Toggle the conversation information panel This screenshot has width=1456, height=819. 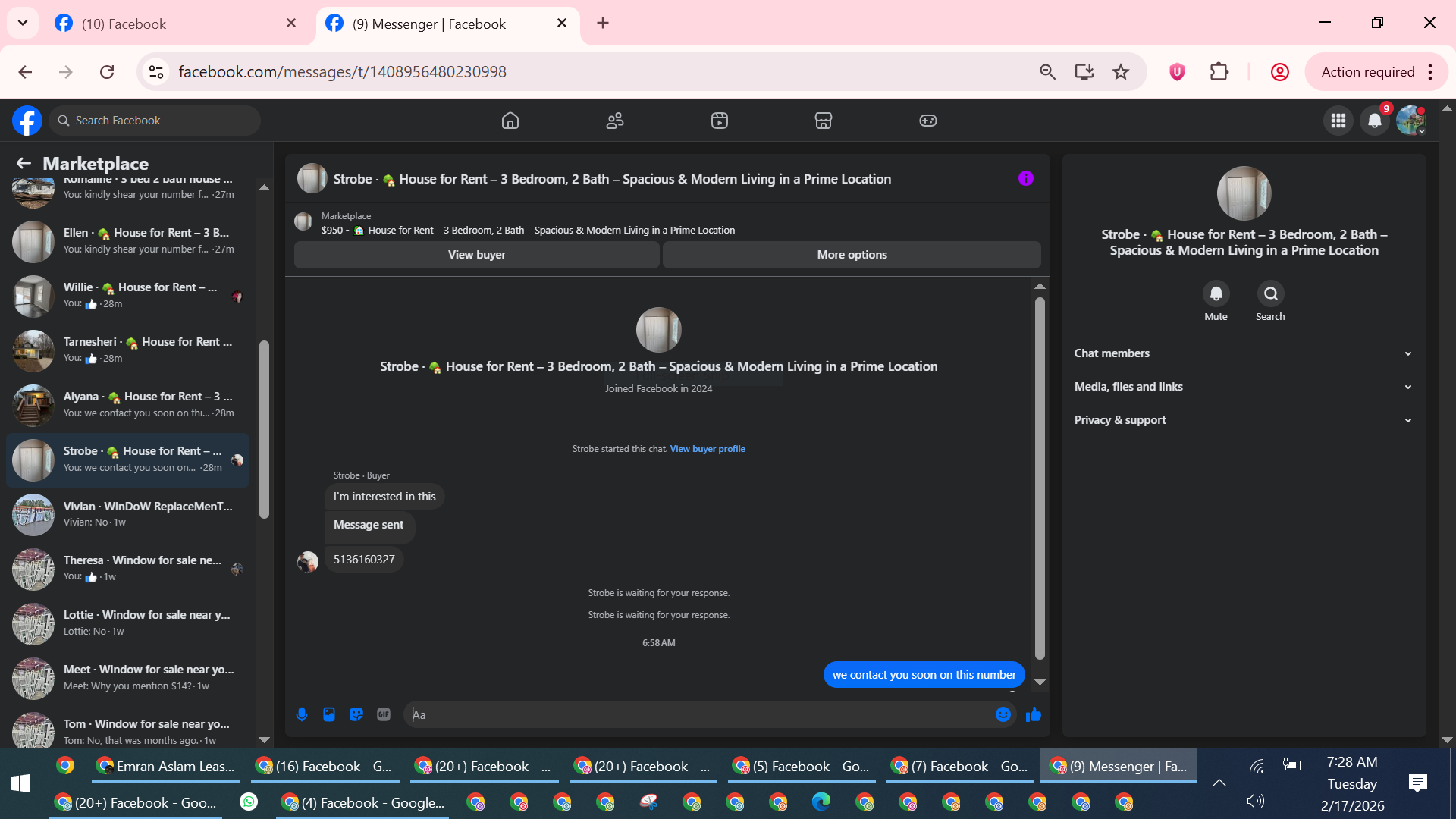coord(1025,178)
